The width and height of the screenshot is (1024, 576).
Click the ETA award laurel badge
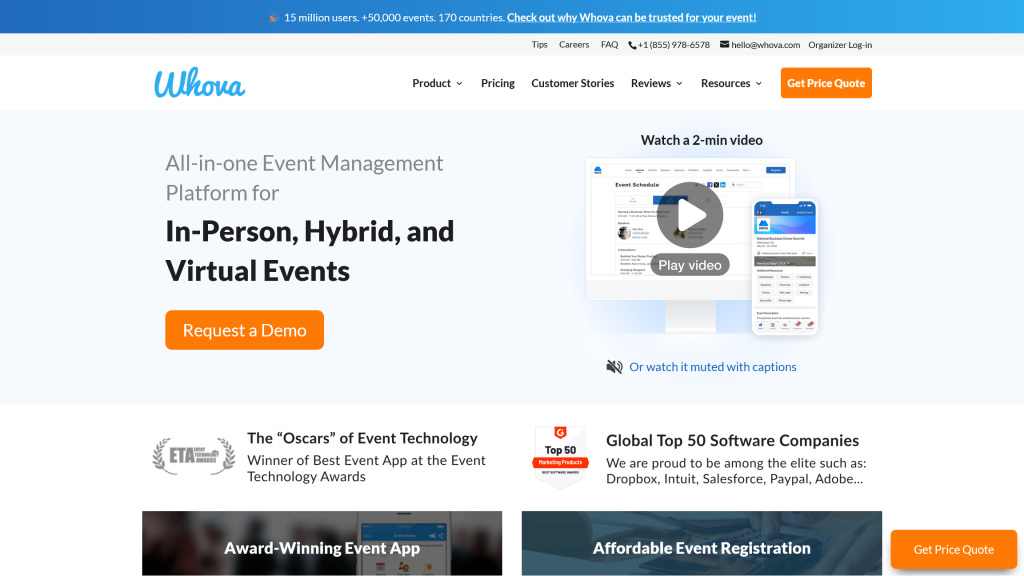(194, 456)
